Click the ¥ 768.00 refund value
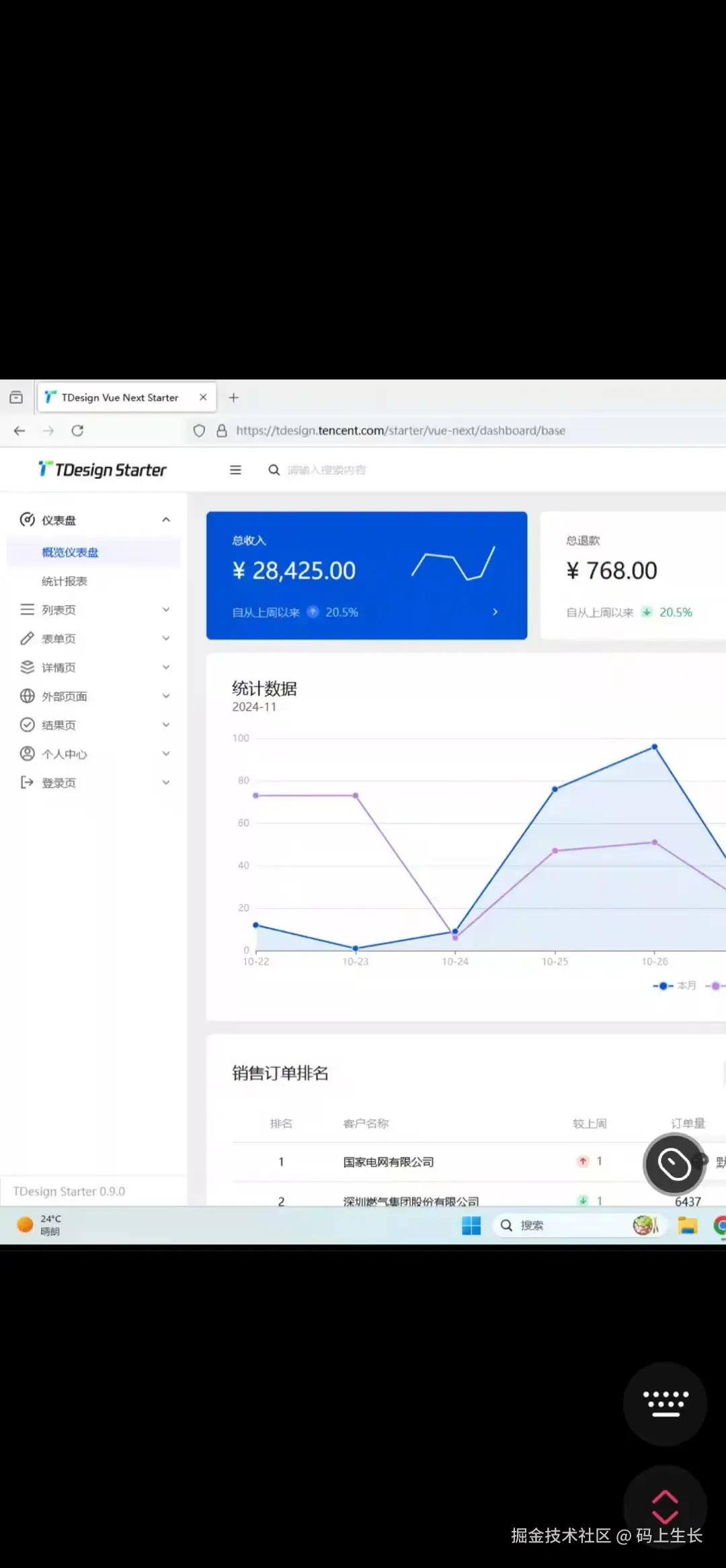Screen dimensions: 726x1568 point(612,571)
